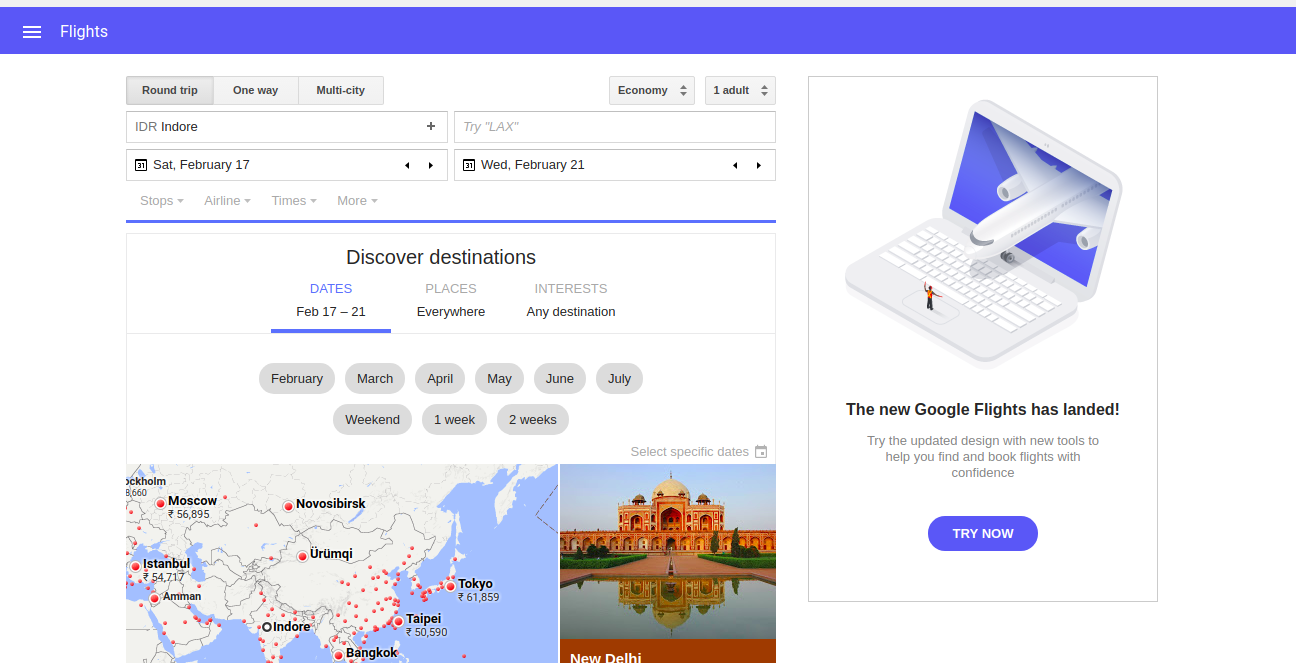This screenshot has height=663, width=1296.
Task: Click the Flights title in header
Action: coord(84,32)
